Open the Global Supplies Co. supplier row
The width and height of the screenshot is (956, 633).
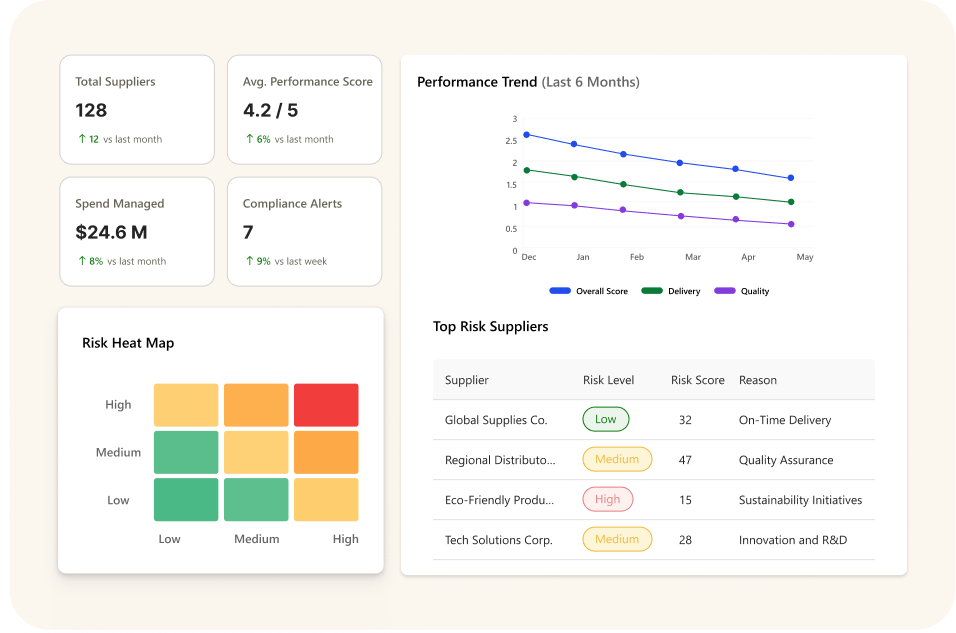click(654, 420)
